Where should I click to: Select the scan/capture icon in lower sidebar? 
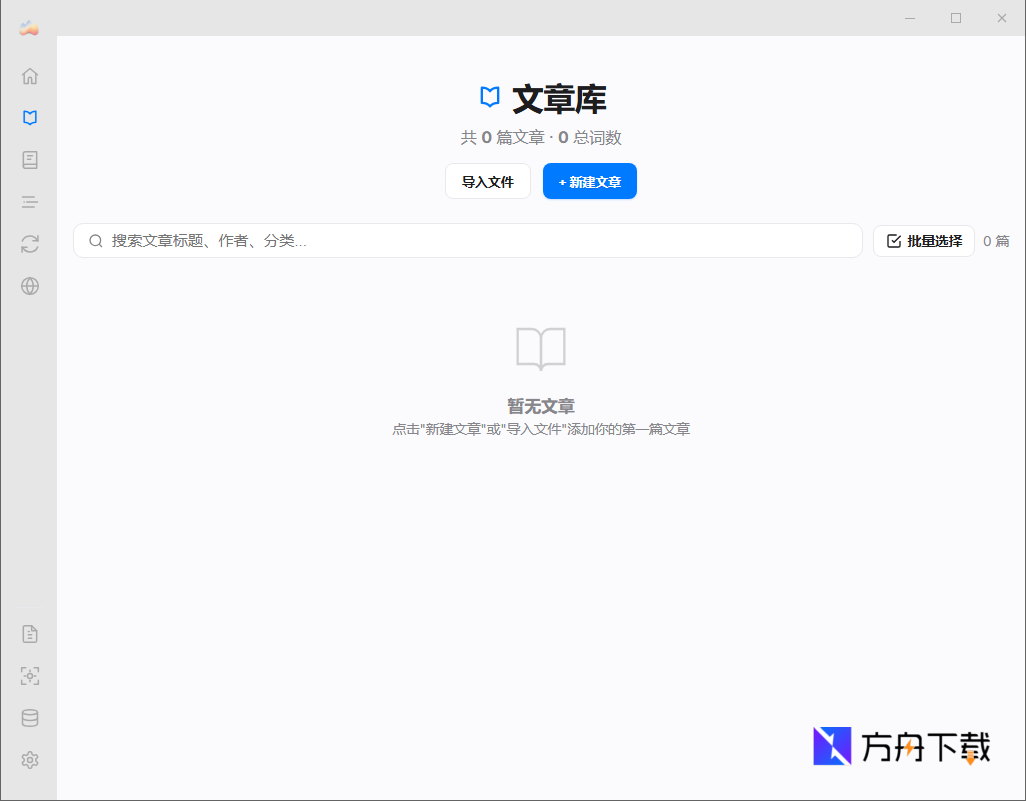pyautogui.click(x=29, y=676)
